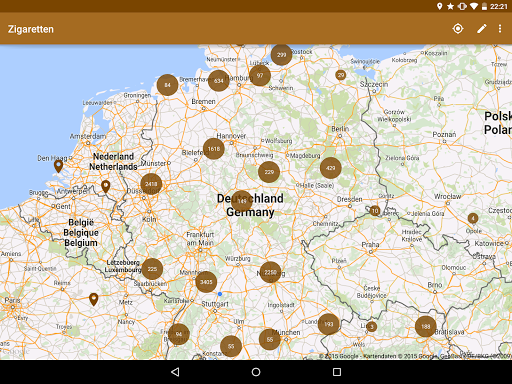Screen dimensions: 512x384
Task: Open recent apps square button
Action: tap(337, 372)
